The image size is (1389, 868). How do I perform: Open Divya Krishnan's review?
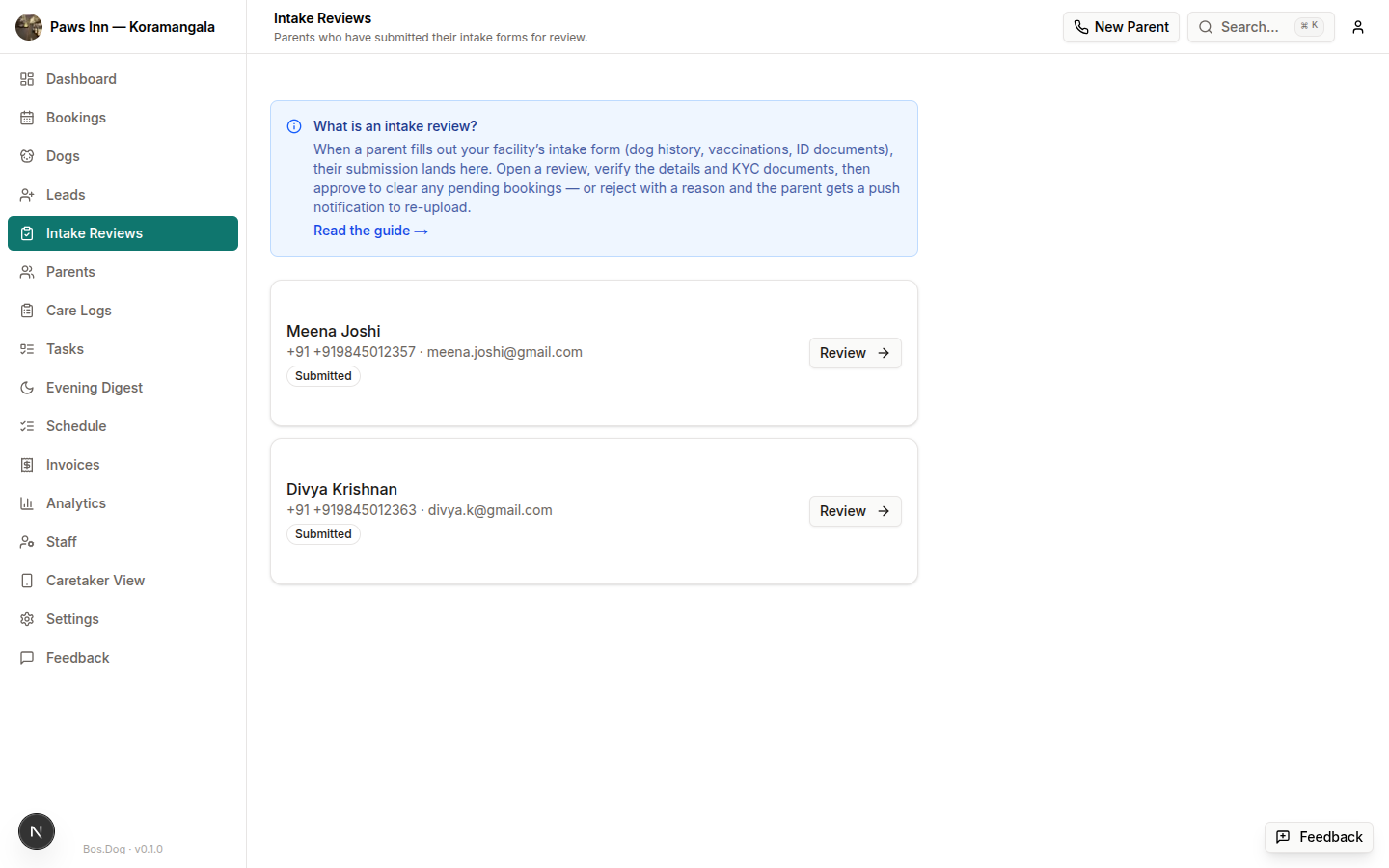click(855, 511)
